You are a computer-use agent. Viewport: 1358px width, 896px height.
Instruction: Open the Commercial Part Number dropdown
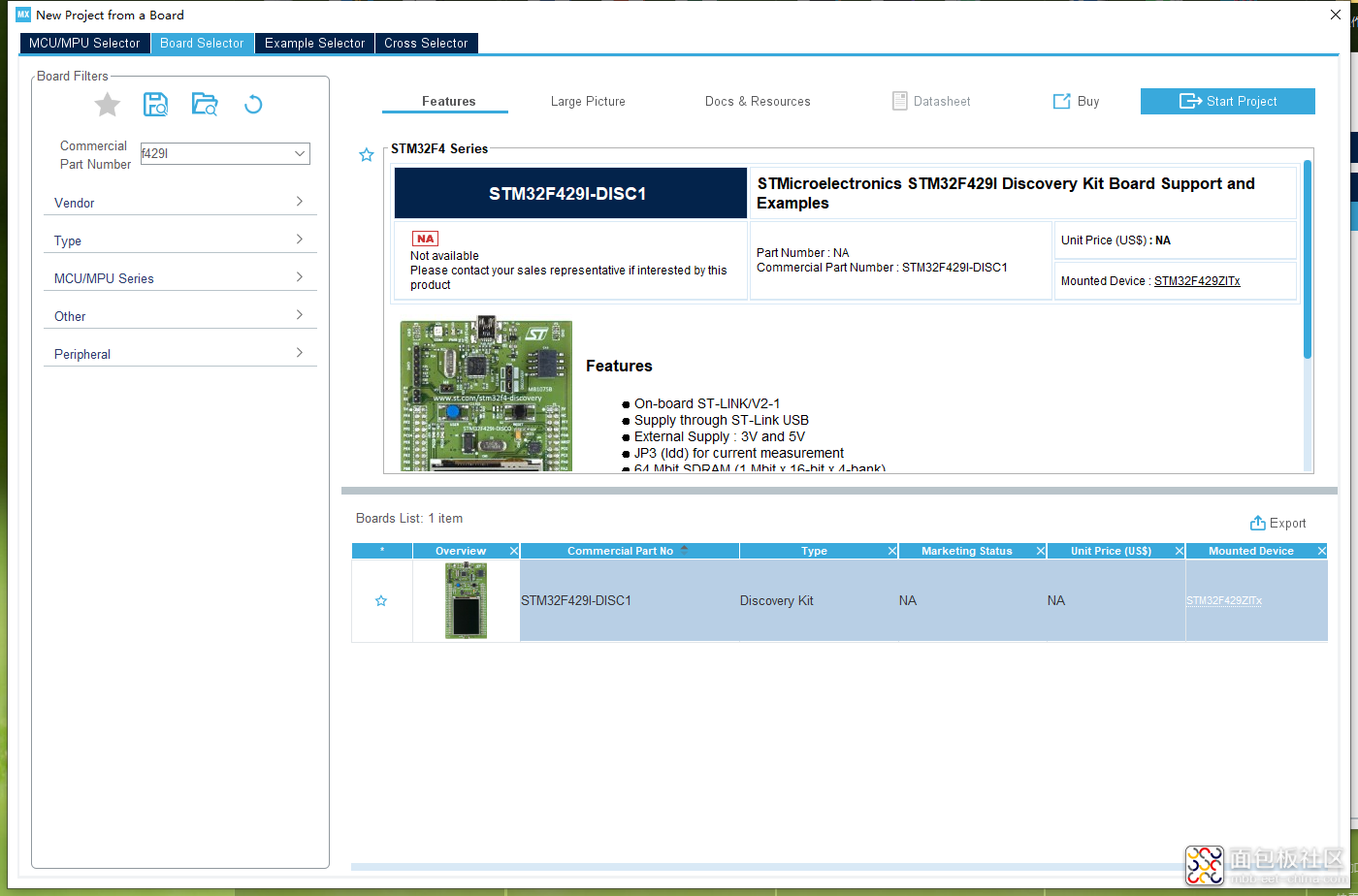(x=300, y=153)
